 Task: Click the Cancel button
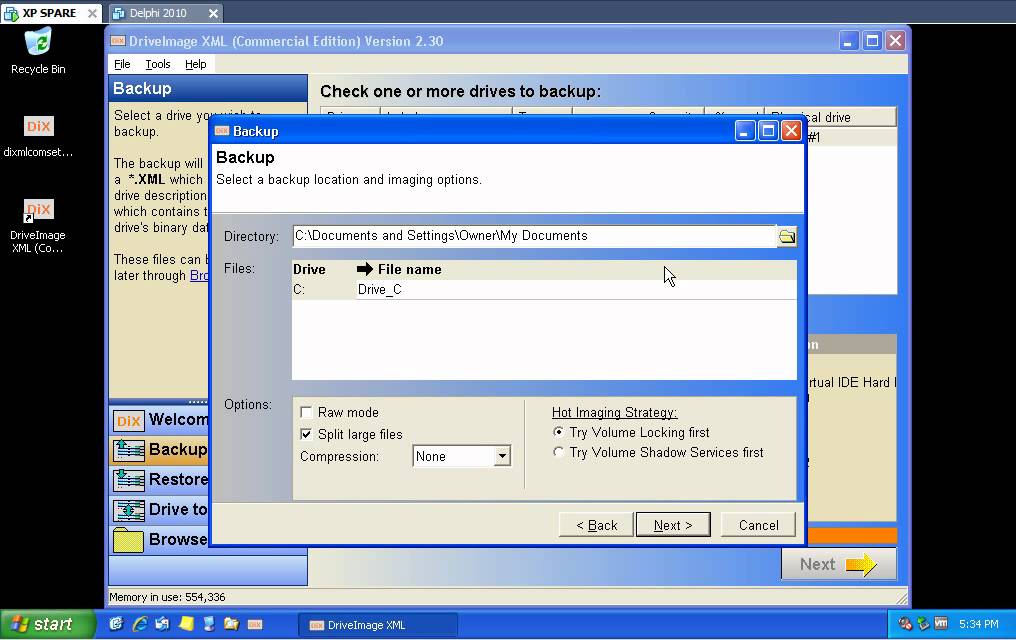[x=758, y=525]
